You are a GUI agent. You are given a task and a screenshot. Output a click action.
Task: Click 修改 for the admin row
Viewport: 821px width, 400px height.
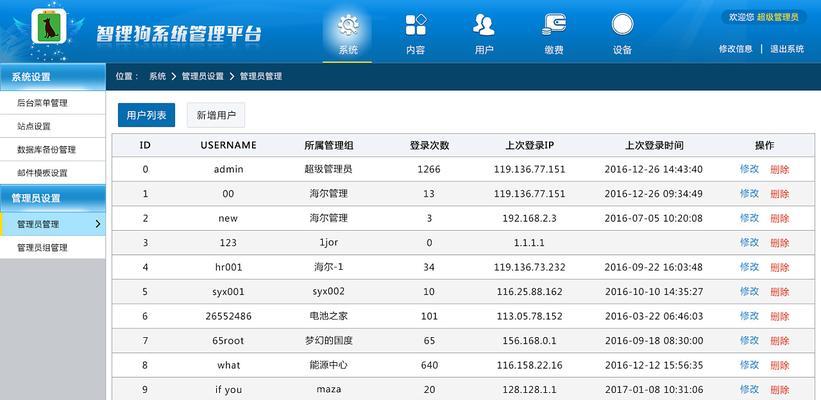click(749, 169)
